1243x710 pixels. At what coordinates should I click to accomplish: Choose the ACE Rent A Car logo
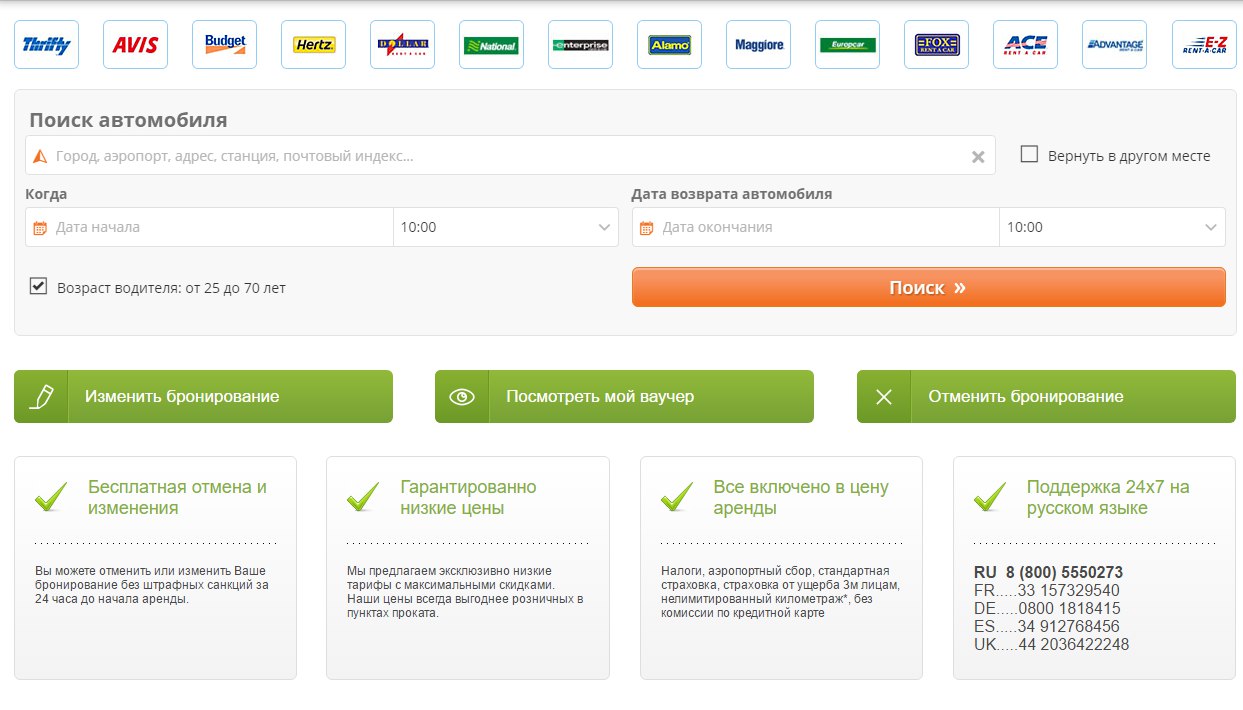coord(1026,45)
